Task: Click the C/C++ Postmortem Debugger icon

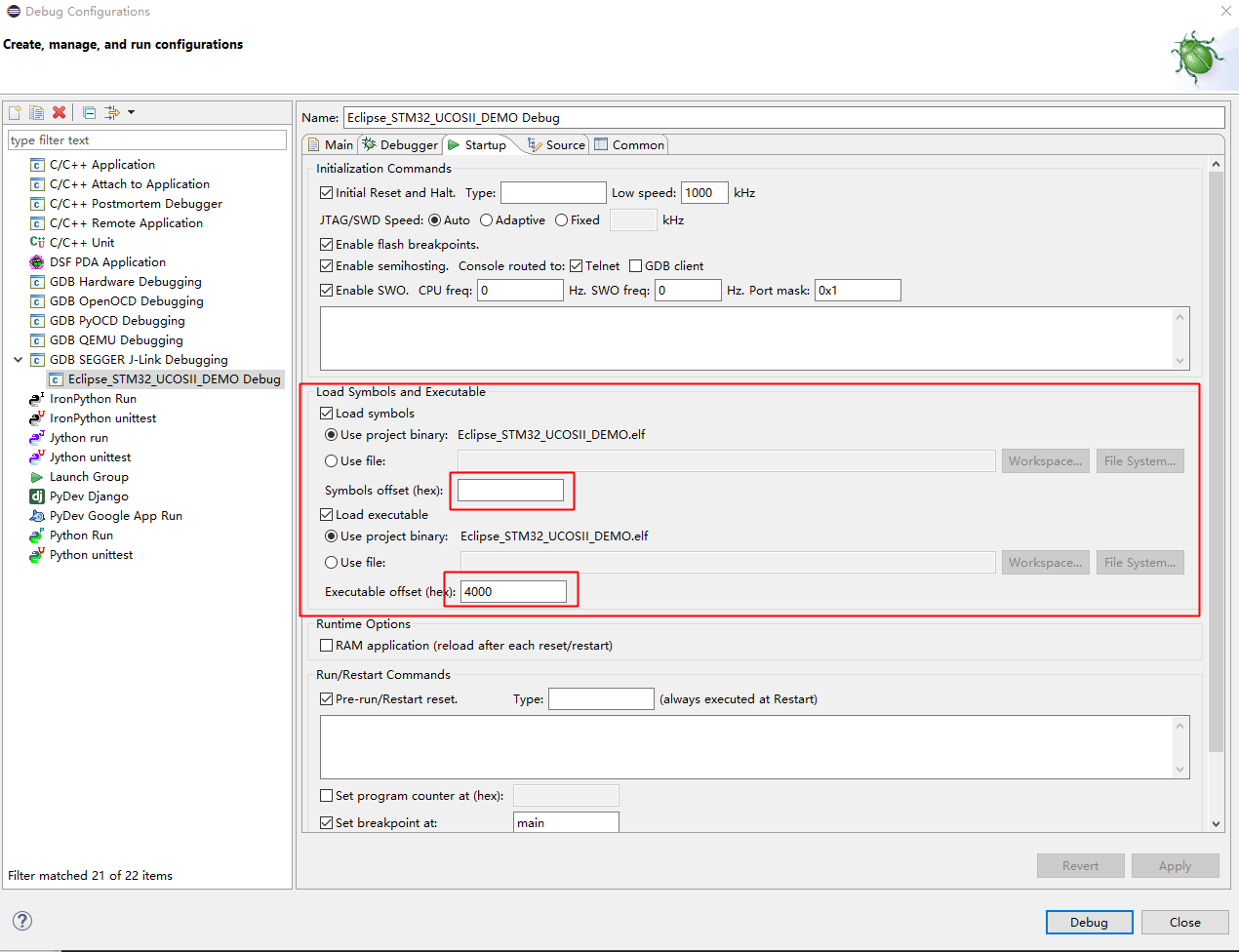Action: [x=37, y=204]
